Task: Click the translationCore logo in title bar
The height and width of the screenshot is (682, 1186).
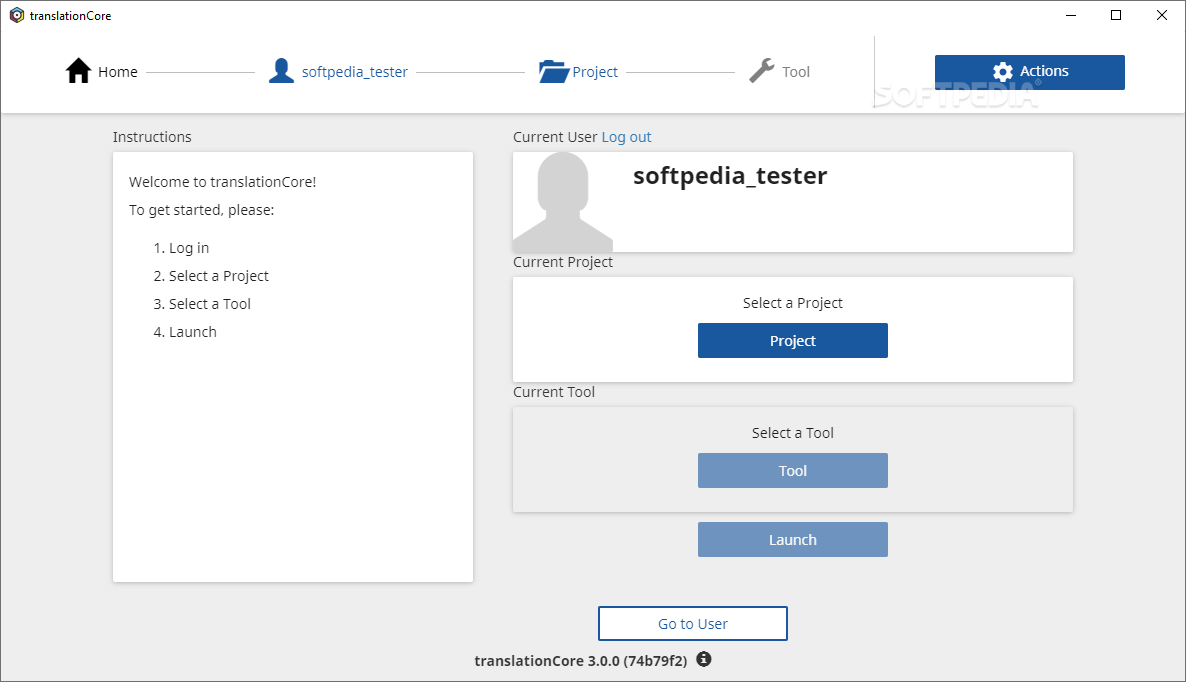Action: [17, 15]
